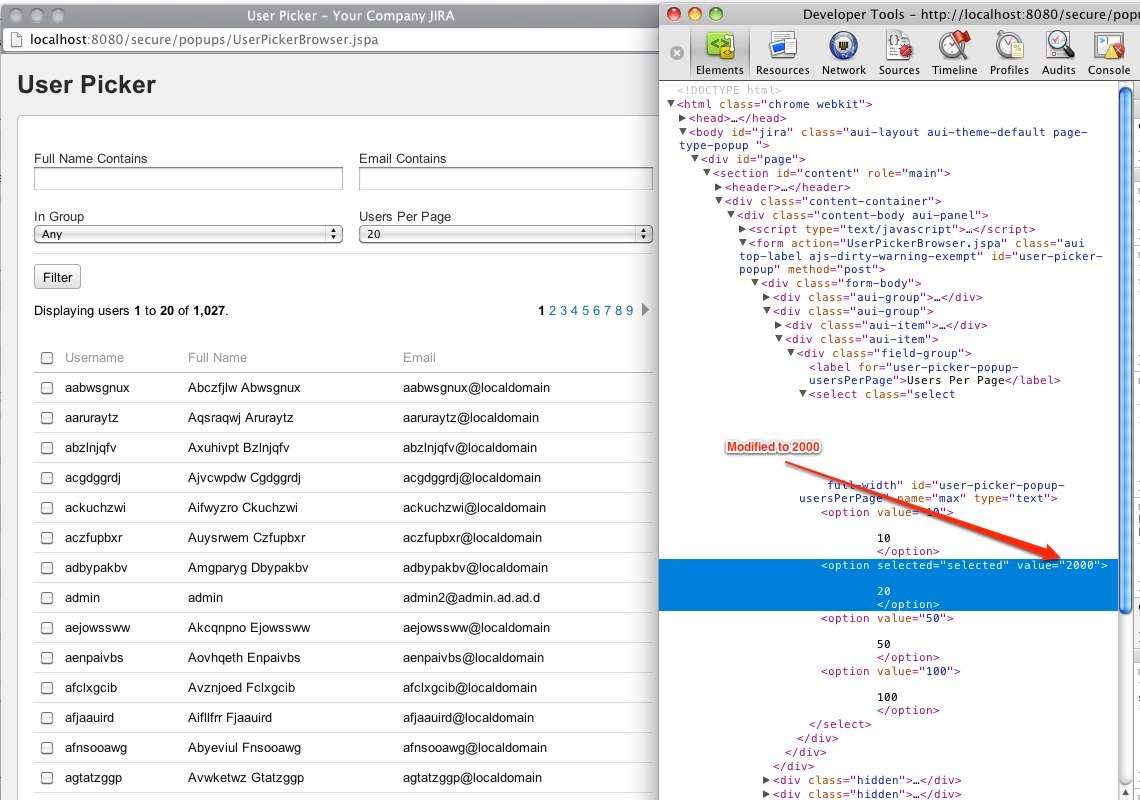This screenshot has height=800, width=1140.
Task: Click the Username column header
Action: click(95, 358)
